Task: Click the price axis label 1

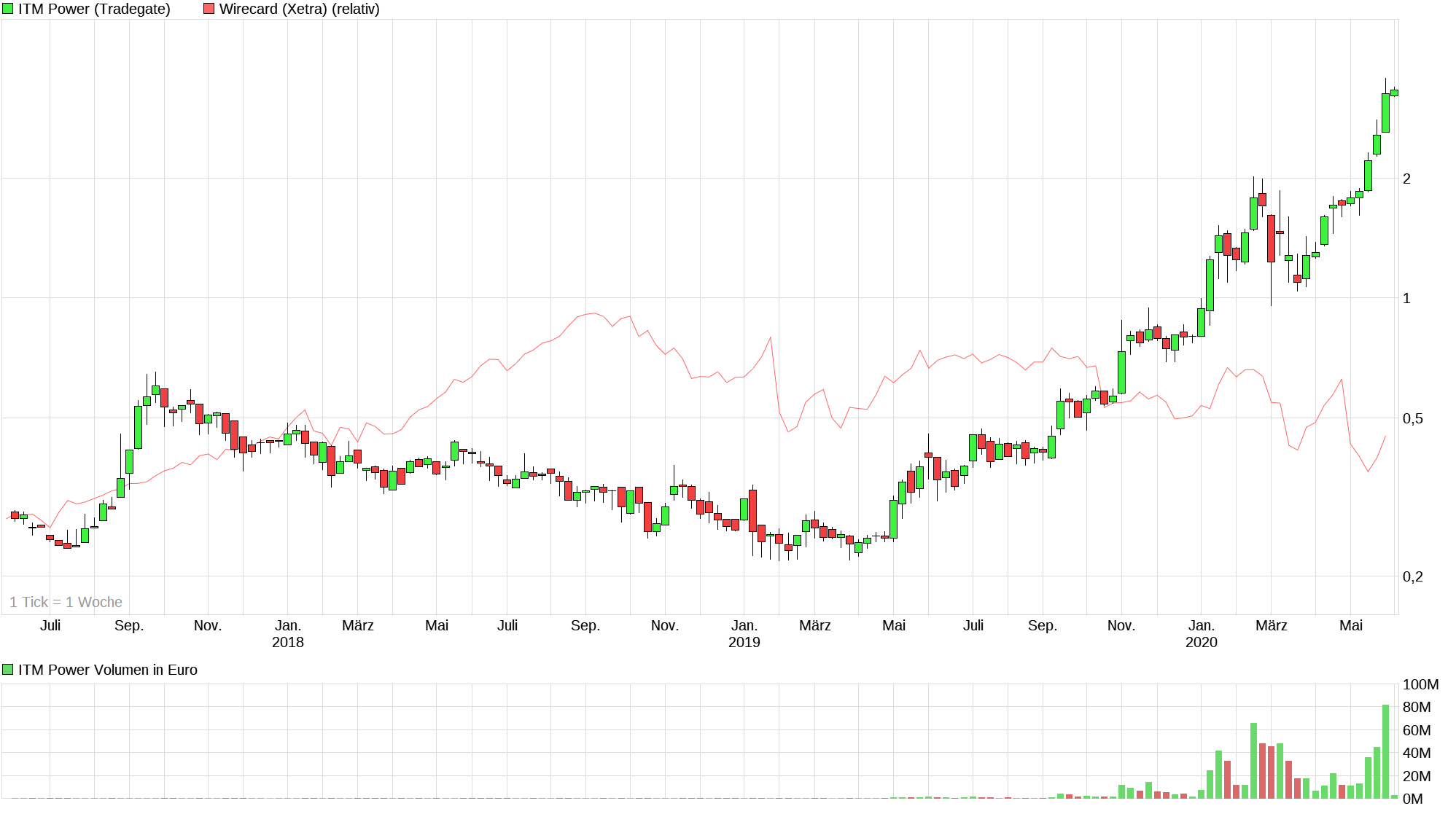Action: tap(1406, 298)
